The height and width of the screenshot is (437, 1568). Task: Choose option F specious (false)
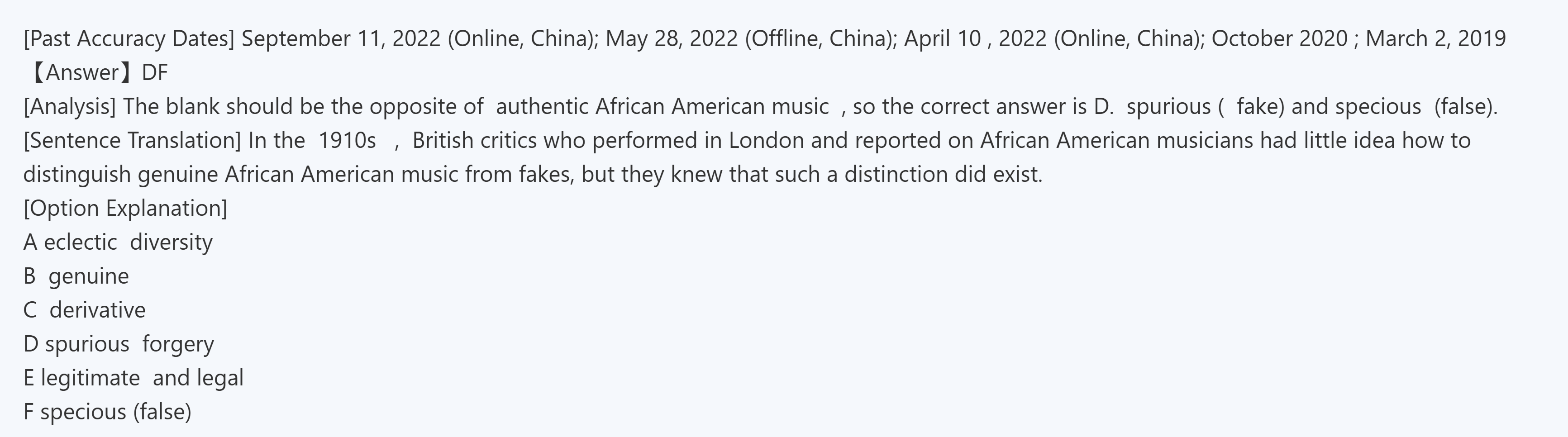point(107,412)
